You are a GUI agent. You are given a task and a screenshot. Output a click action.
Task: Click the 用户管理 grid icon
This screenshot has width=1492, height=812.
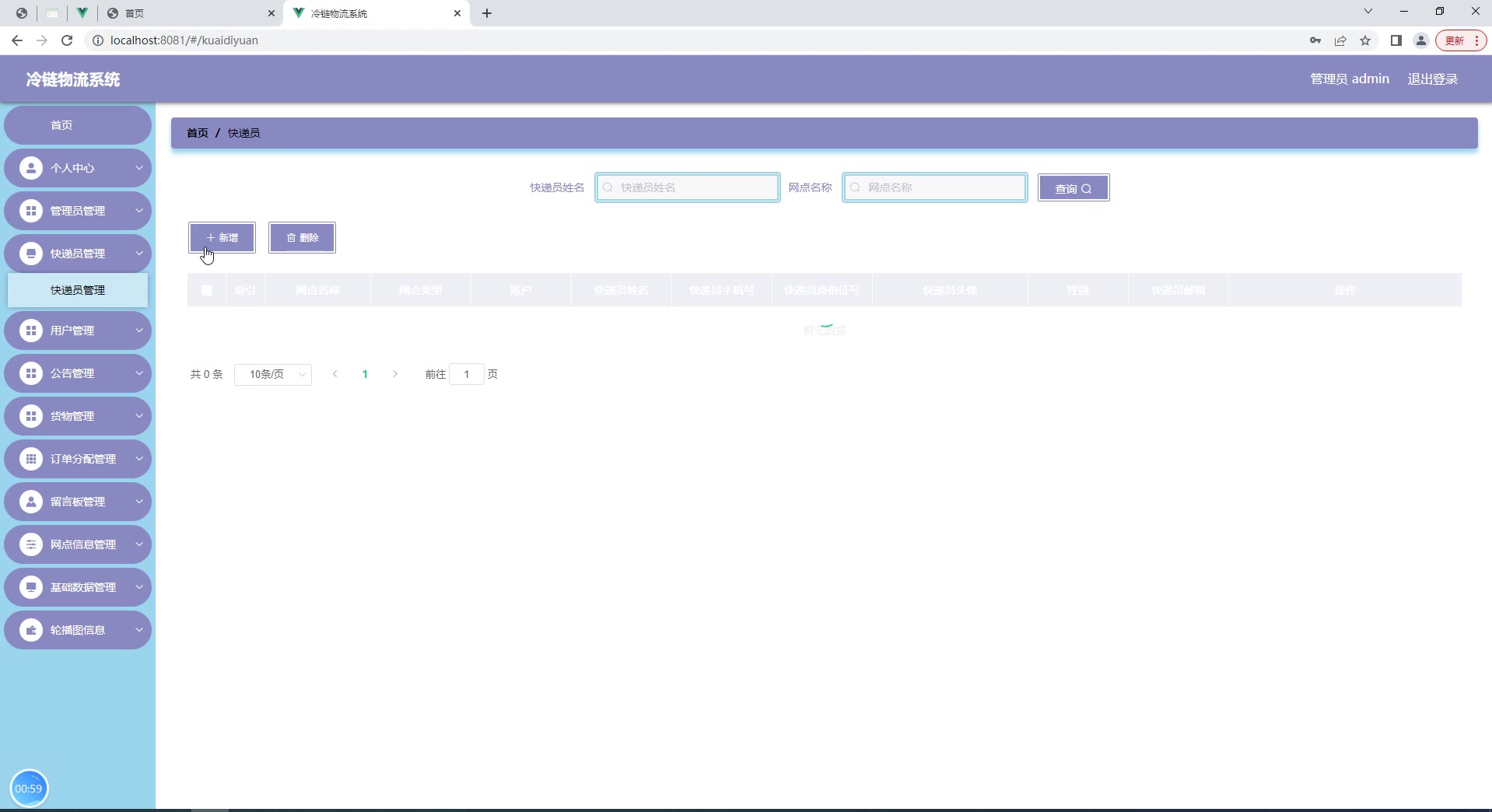[31, 331]
